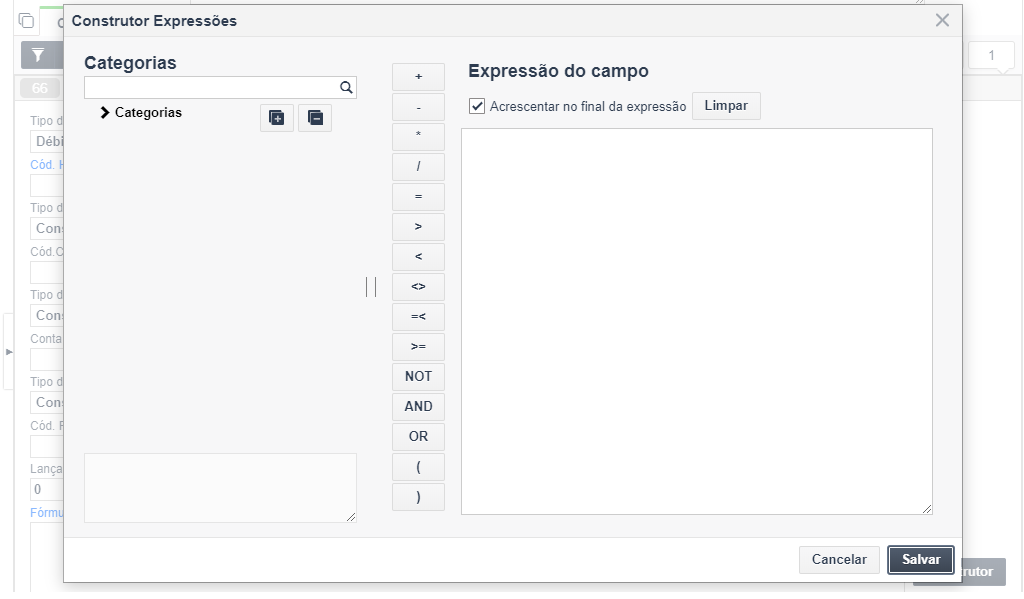This screenshot has height=599, width=1024.
Task: Insert the OR operator
Action: point(419,437)
